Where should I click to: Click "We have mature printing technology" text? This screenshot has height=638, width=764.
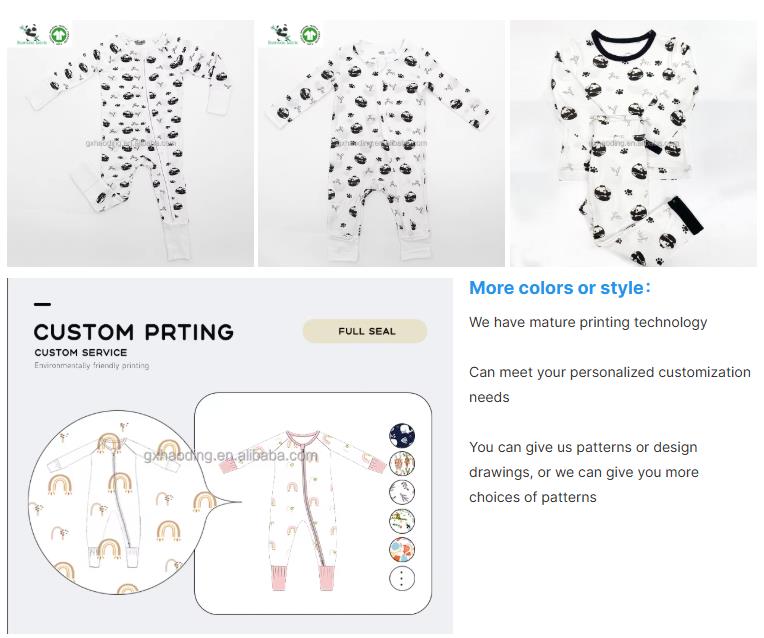pyautogui.click(x=588, y=322)
